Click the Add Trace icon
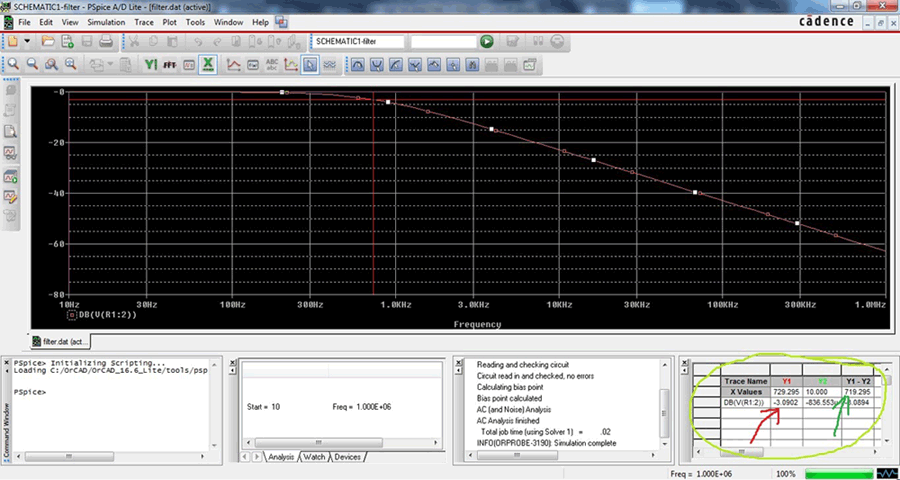Screen dimensions: 900x480 234,65
